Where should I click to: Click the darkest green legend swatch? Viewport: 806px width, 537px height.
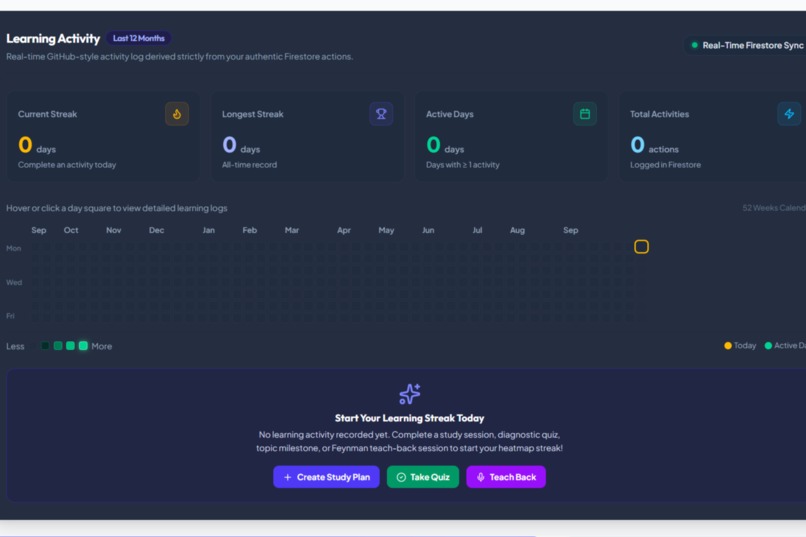[45, 346]
